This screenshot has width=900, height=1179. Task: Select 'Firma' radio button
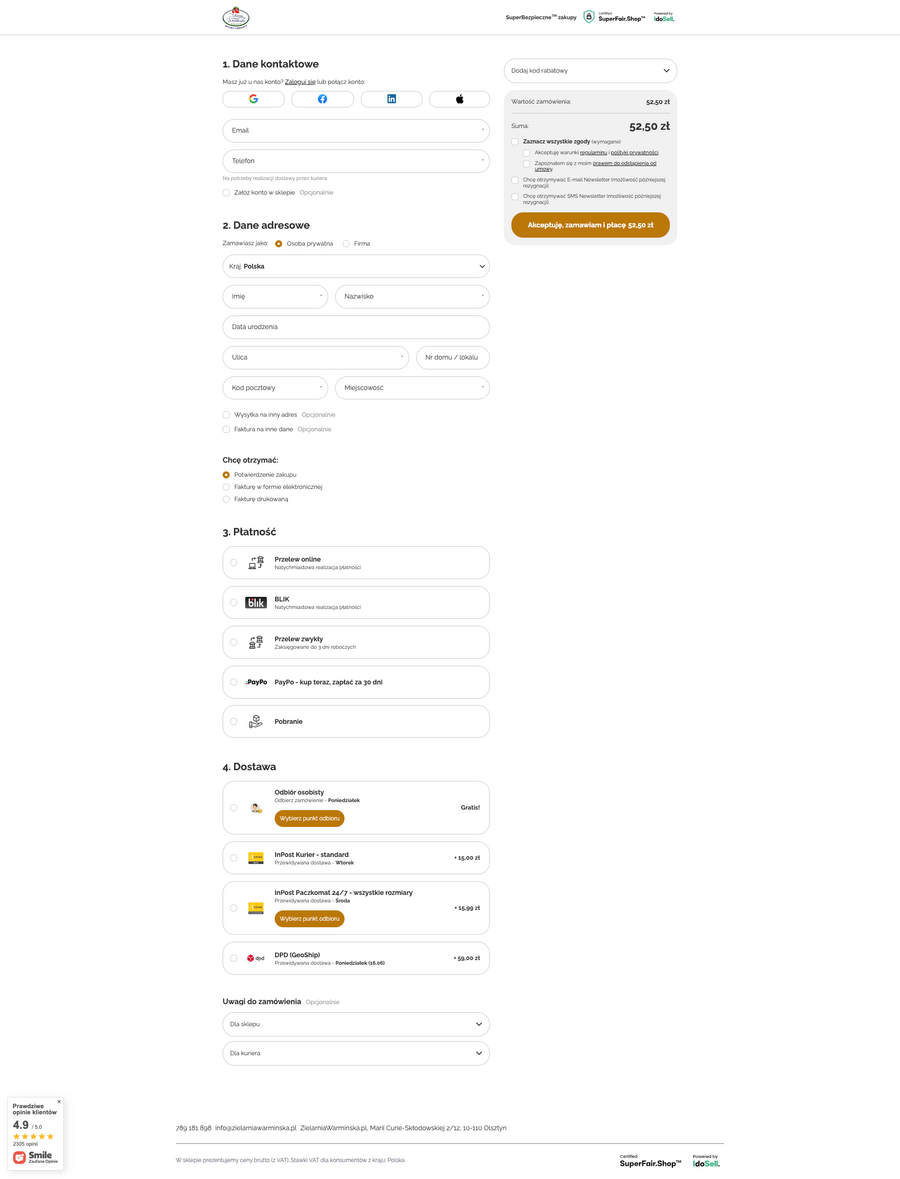point(346,243)
